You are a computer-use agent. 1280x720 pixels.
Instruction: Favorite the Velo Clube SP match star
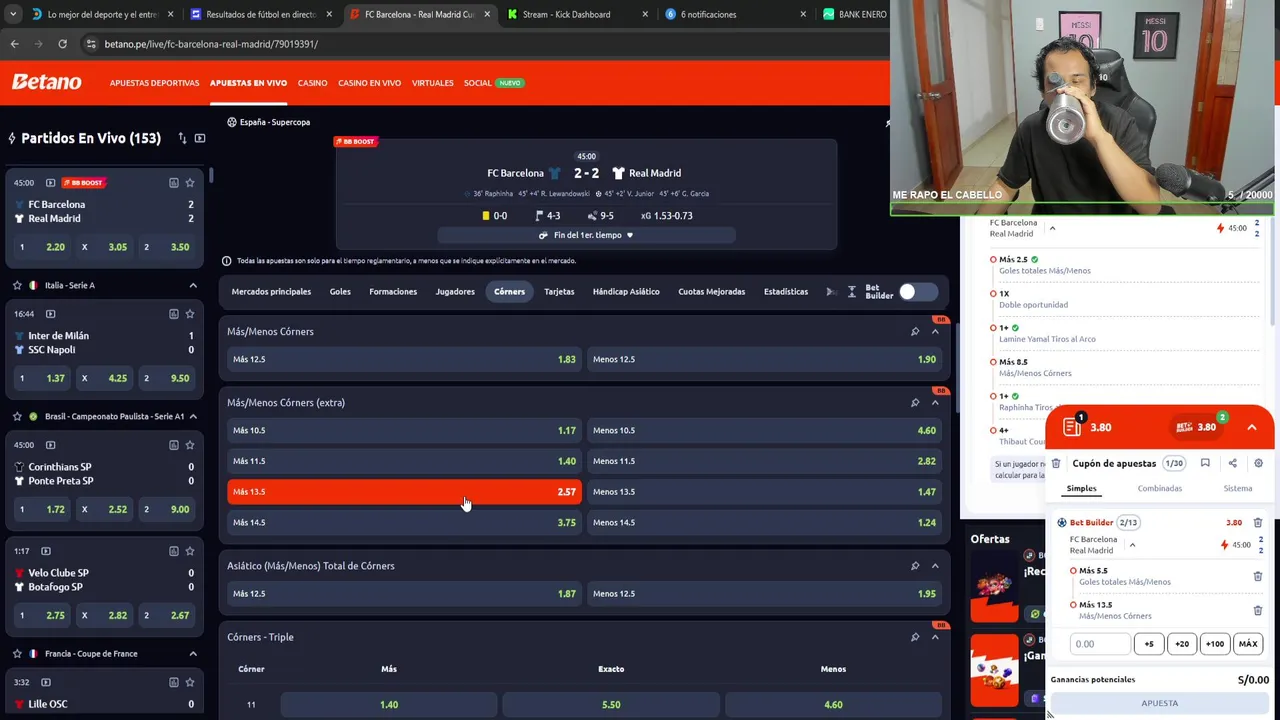tap(190, 551)
